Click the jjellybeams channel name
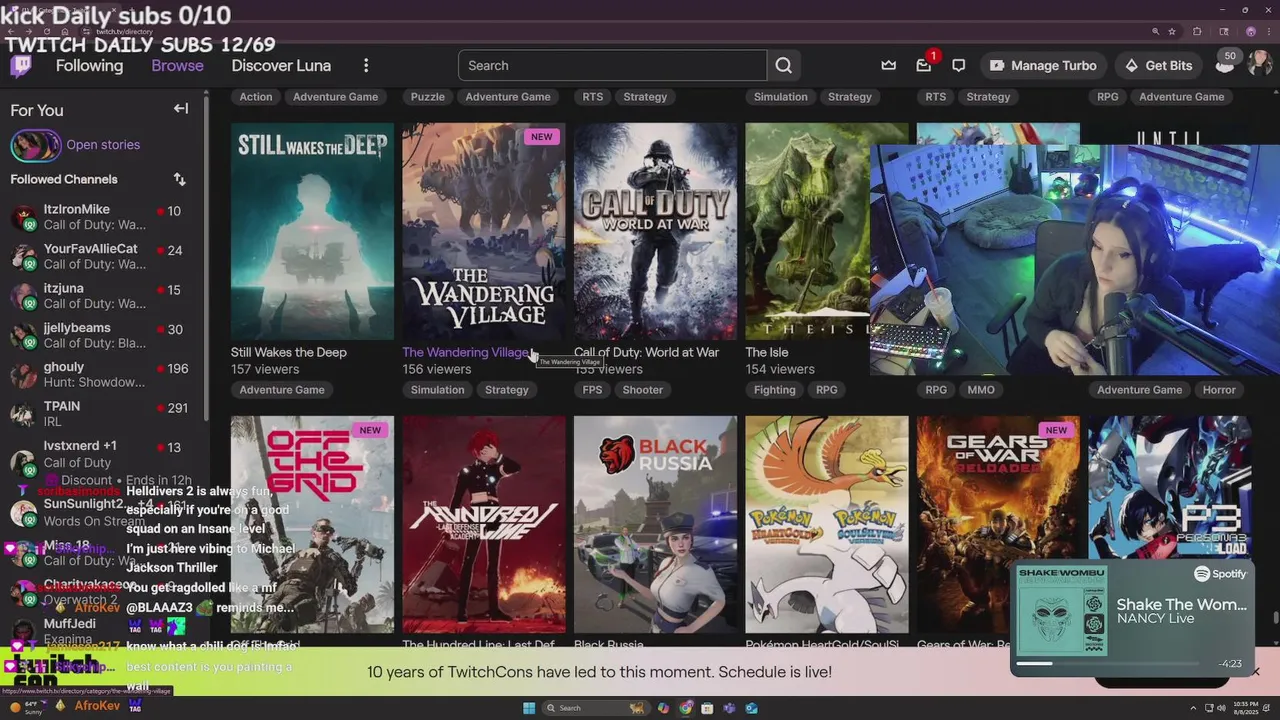This screenshot has width=1280, height=720. (x=77, y=327)
